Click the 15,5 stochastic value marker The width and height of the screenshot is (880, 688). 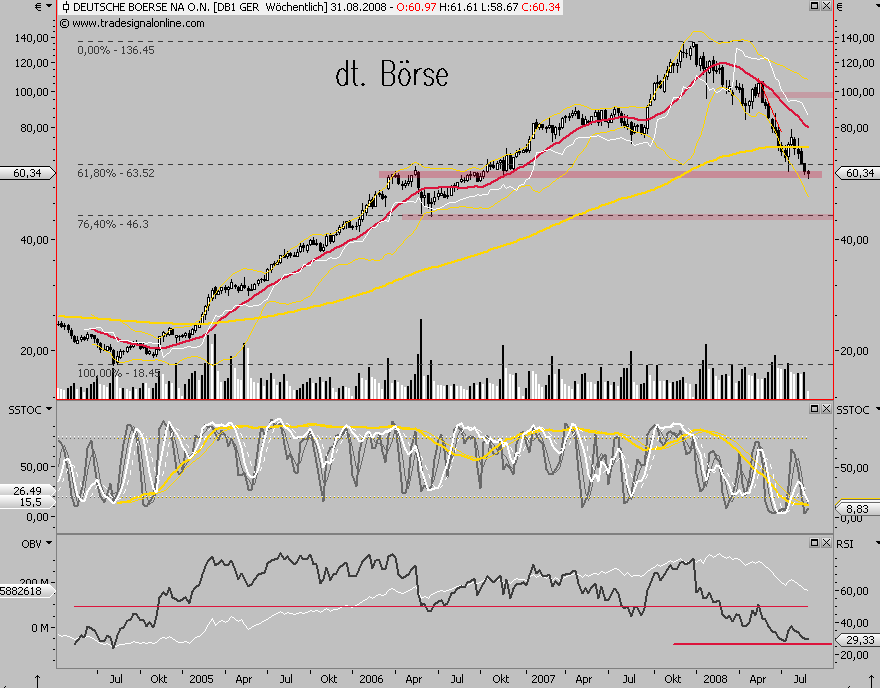click(28, 502)
